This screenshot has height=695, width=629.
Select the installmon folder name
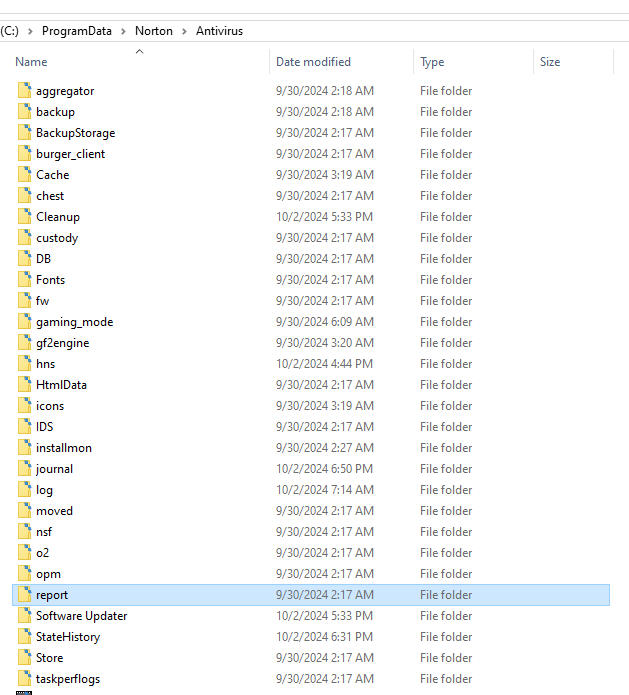point(64,448)
